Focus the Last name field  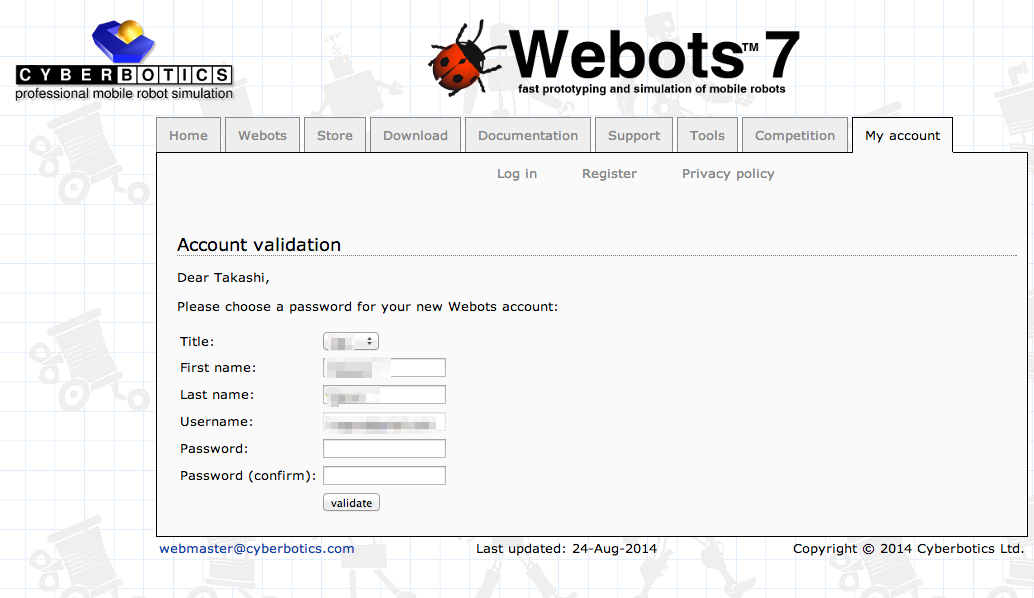384,394
